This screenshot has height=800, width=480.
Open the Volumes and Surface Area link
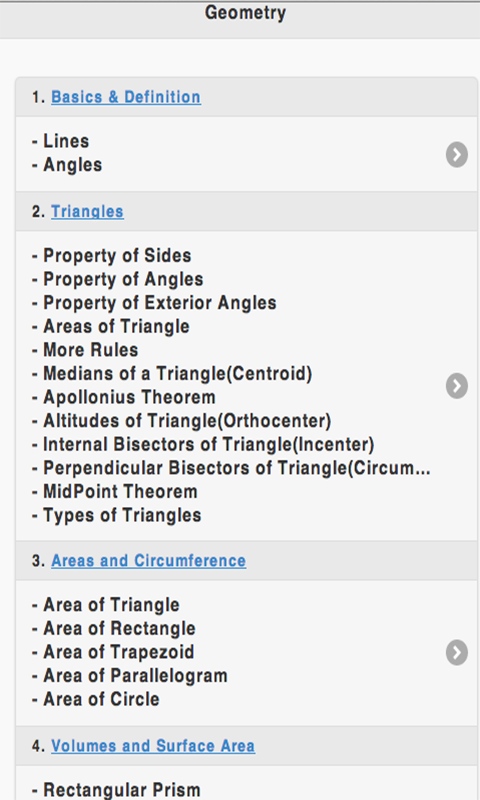tap(153, 746)
